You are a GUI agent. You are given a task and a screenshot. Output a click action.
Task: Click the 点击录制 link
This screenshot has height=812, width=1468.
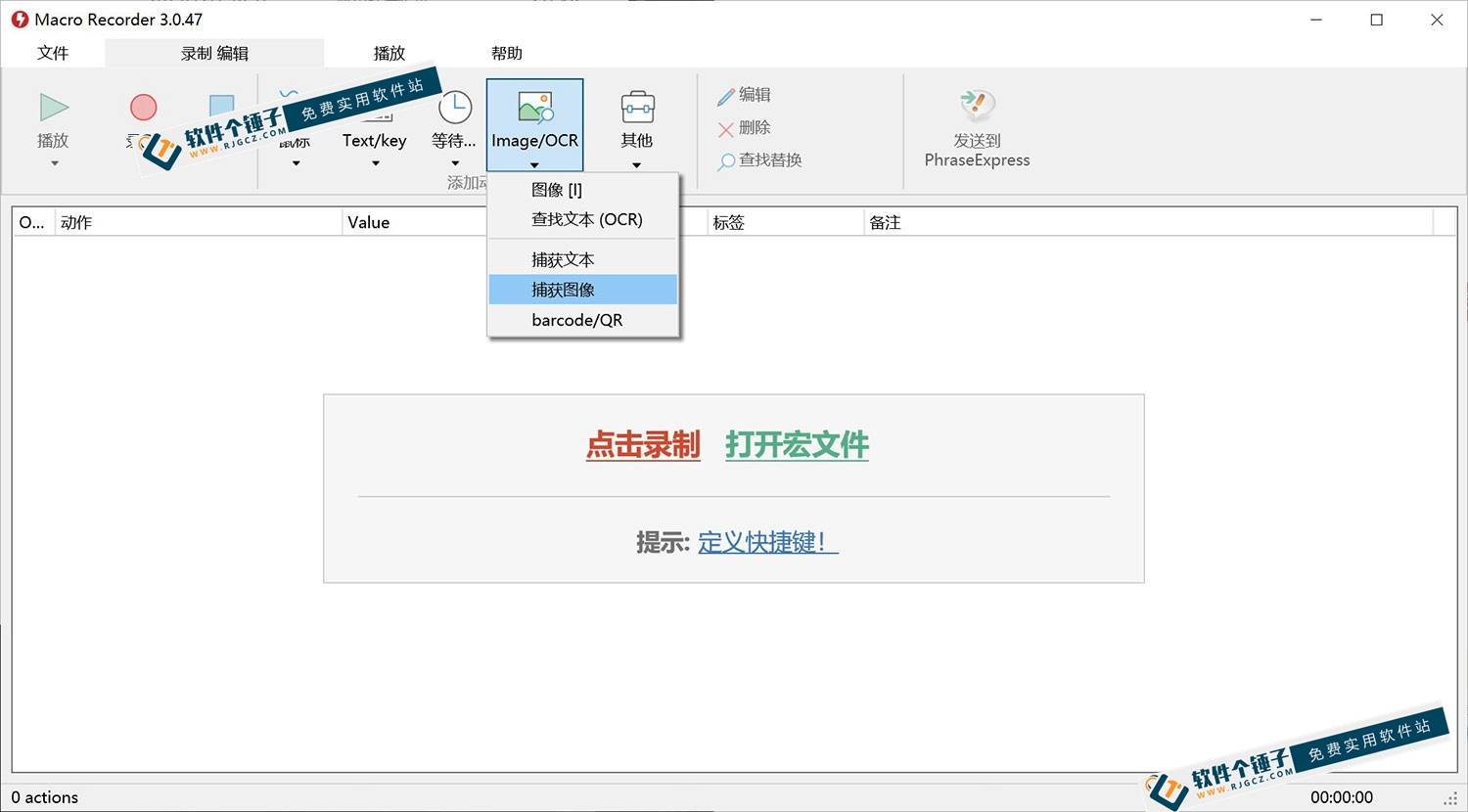click(x=643, y=445)
